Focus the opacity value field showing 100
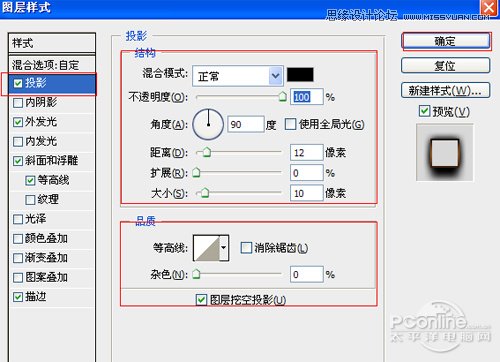This screenshot has width=500, height=362. pyautogui.click(x=307, y=97)
